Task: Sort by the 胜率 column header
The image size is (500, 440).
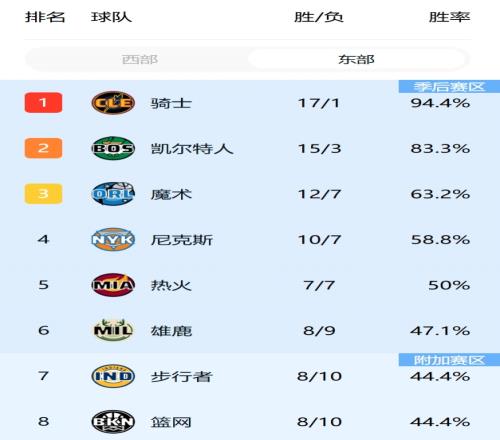Action: pyautogui.click(x=450, y=17)
